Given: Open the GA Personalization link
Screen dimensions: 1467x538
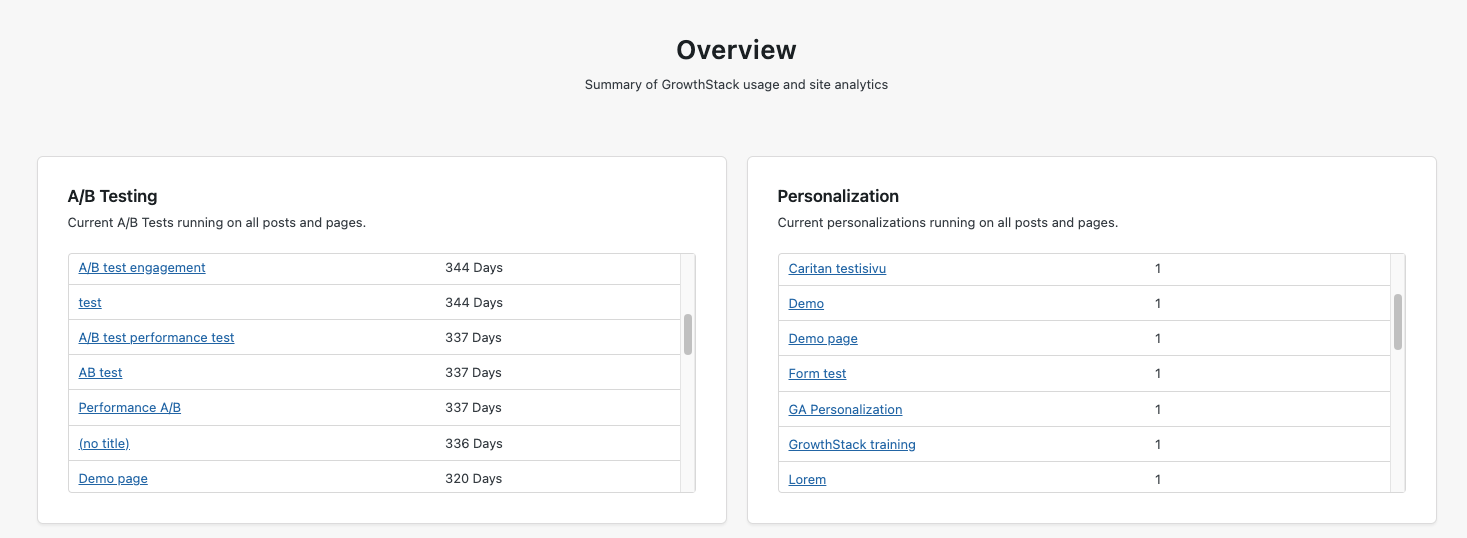Looking at the screenshot, I should coord(845,410).
